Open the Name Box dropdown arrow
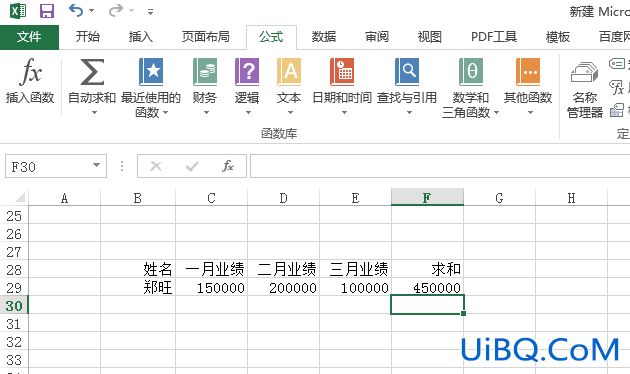630x374 pixels. tap(96, 165)
